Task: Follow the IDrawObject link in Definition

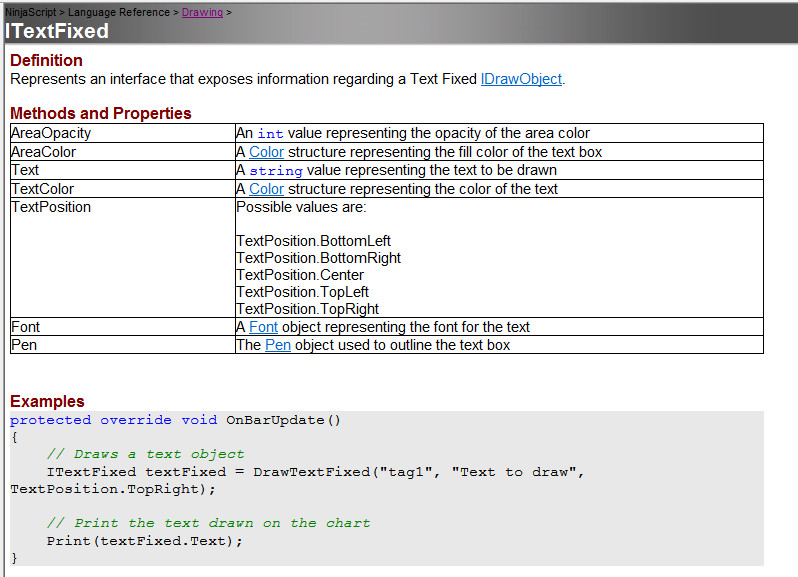Action: point(521,79)
